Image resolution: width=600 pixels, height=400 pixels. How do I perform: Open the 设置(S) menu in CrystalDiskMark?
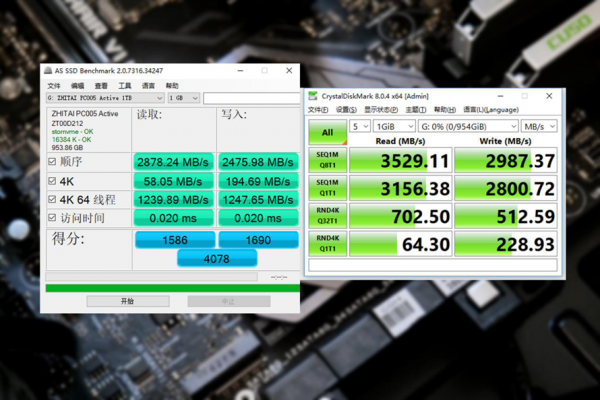pos(346,110)
